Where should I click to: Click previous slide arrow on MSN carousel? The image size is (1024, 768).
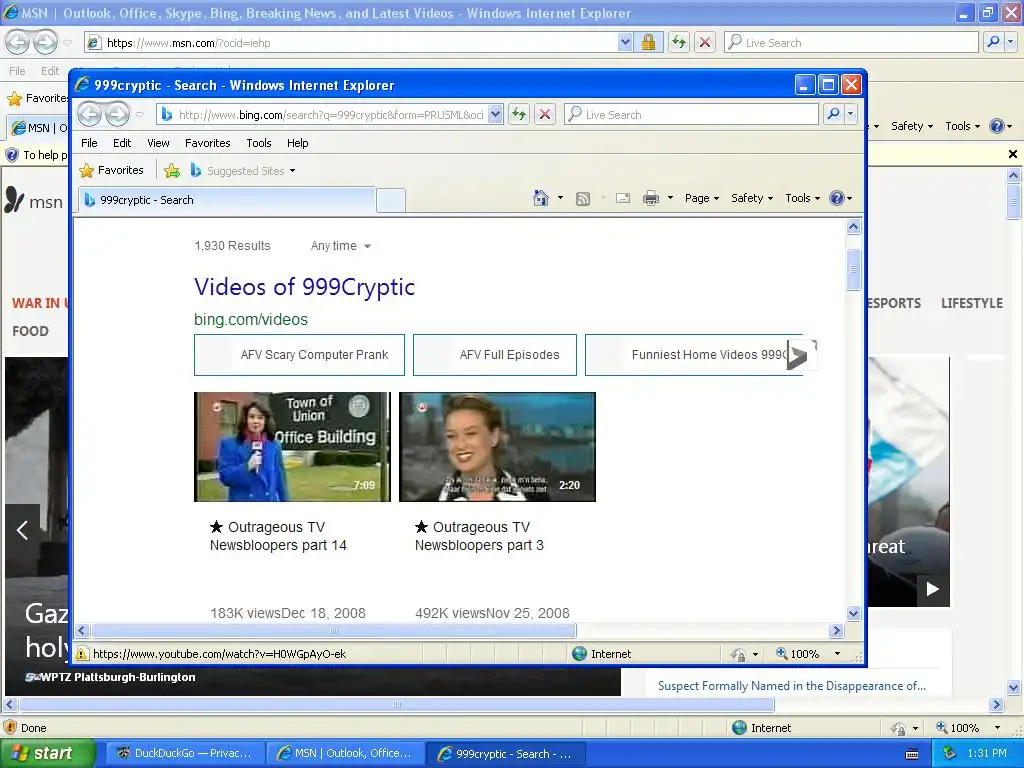(22, 530)
